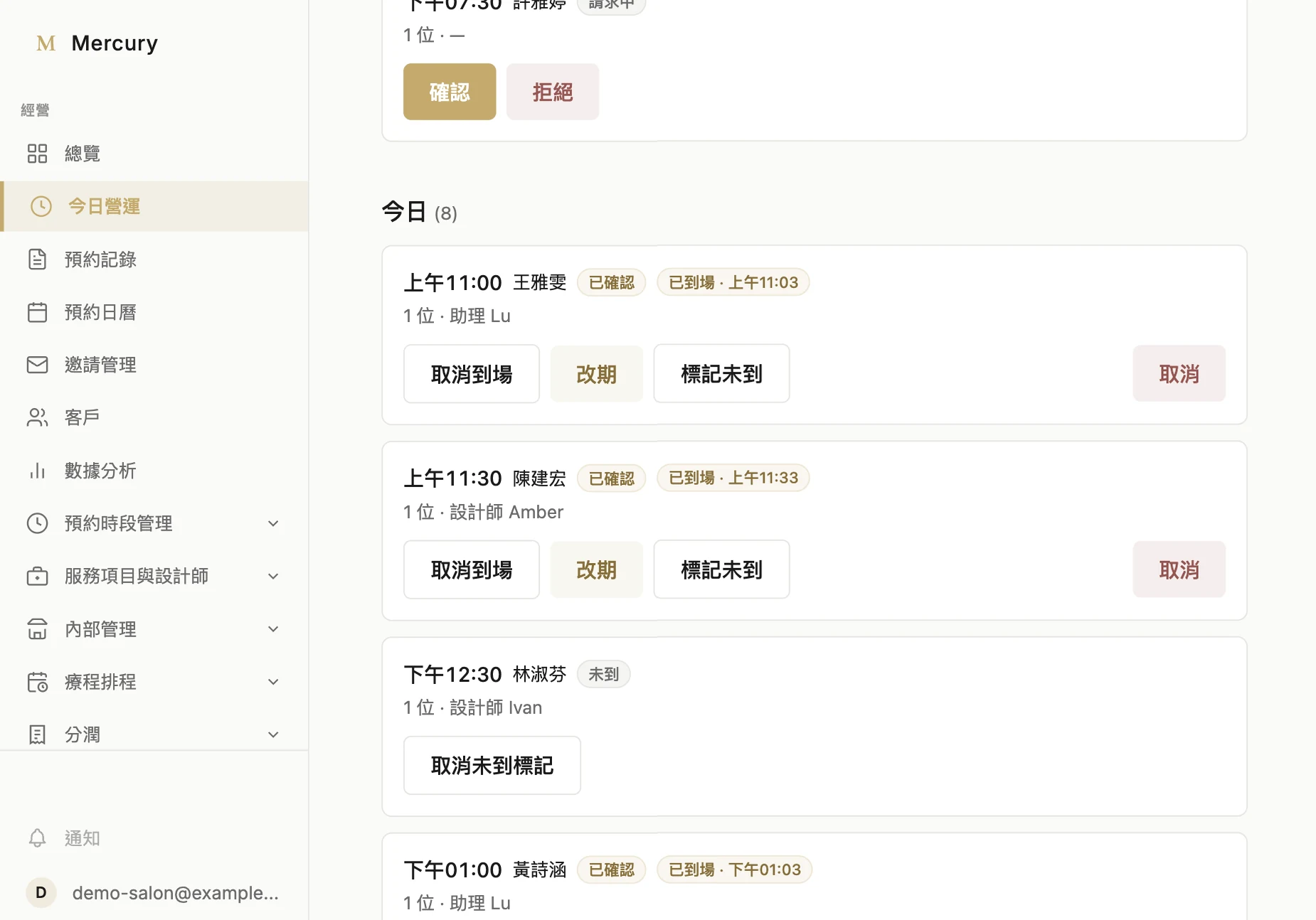Click the 已確認 badge for 陳建宏
This screenshot has height=920, width=1316.
point(611,478)
